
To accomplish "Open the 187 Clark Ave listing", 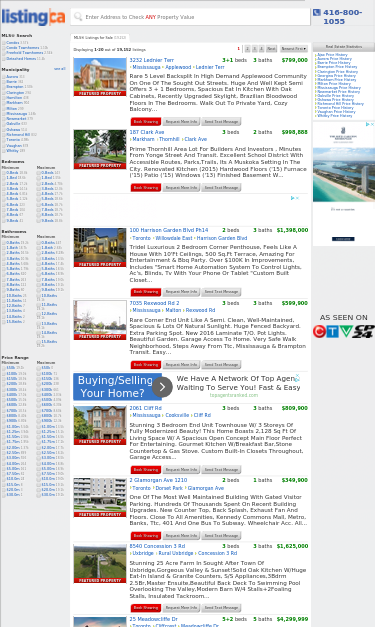I will 147,132.
